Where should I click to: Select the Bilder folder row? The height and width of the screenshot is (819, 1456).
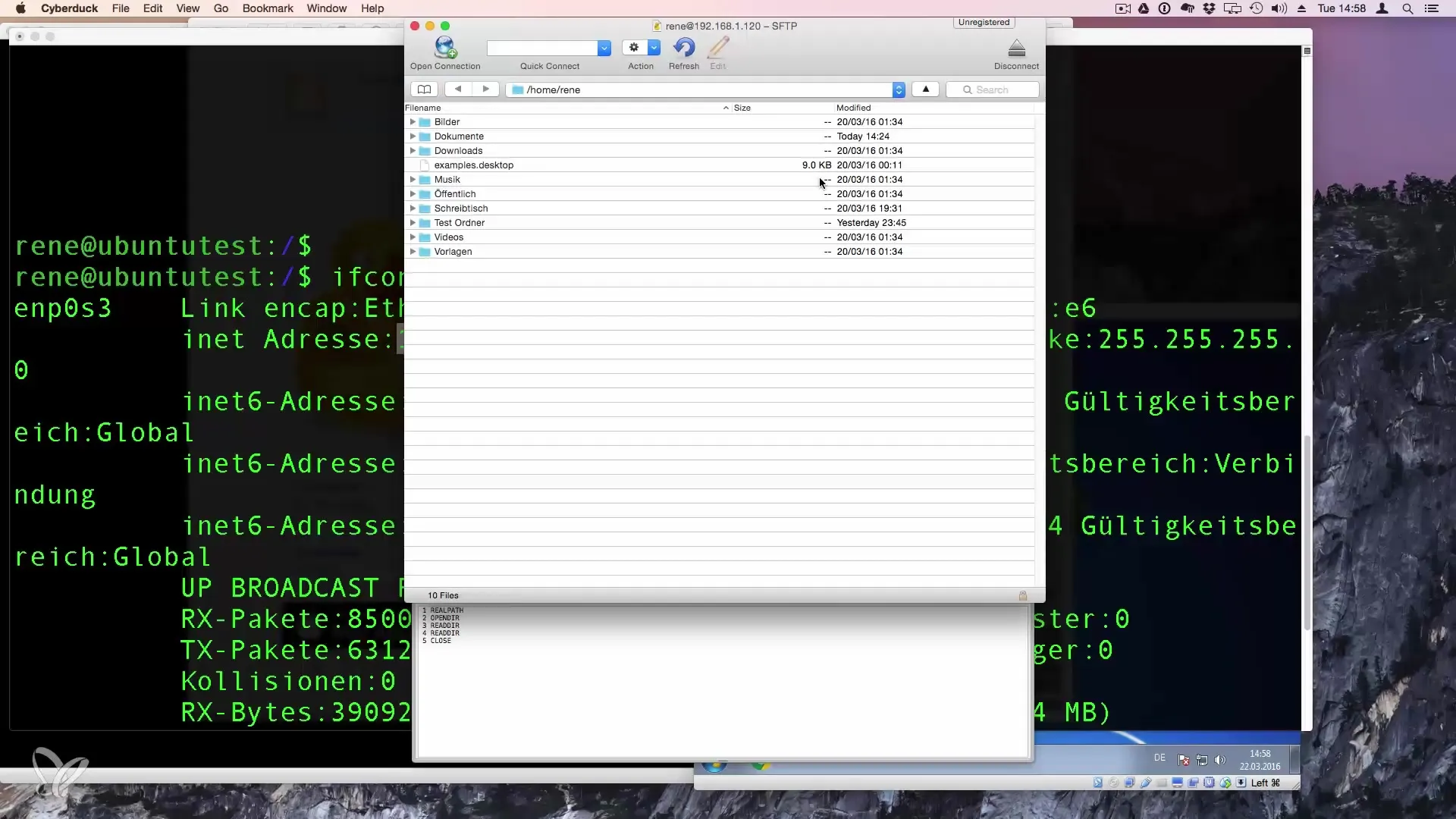click(720, 122)
